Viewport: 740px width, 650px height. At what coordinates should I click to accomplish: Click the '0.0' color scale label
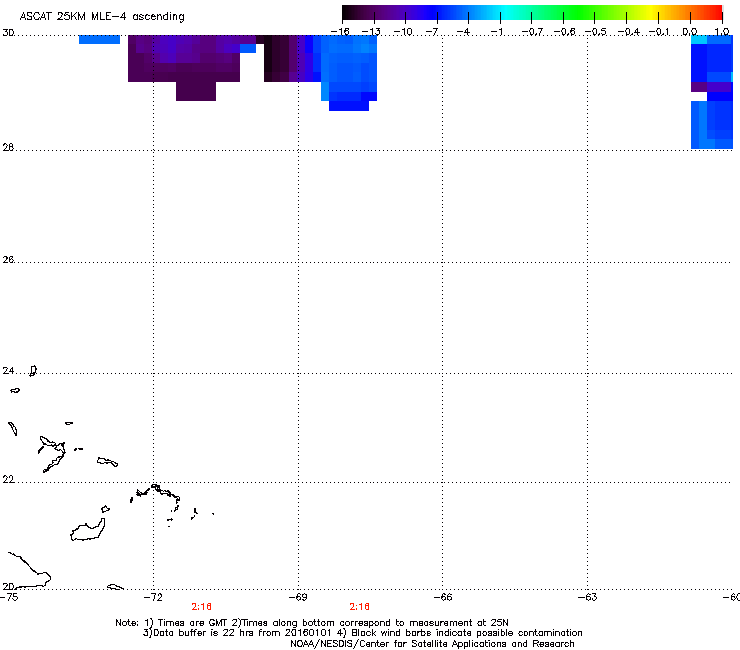(x=690, y=32)
